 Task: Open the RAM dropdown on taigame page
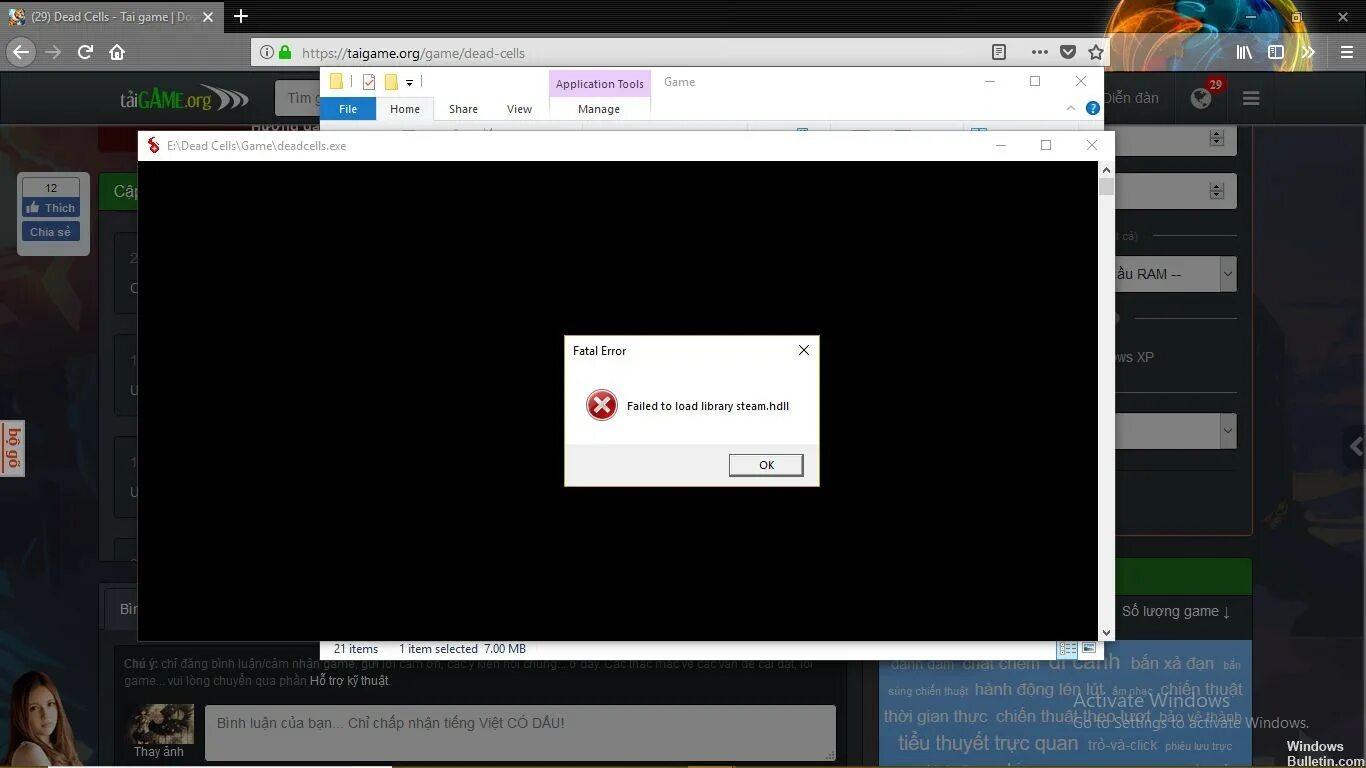(1175, 274)
